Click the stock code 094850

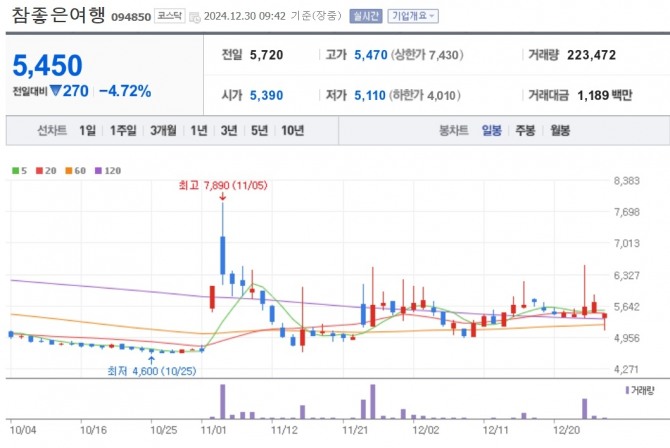(131, 17)
